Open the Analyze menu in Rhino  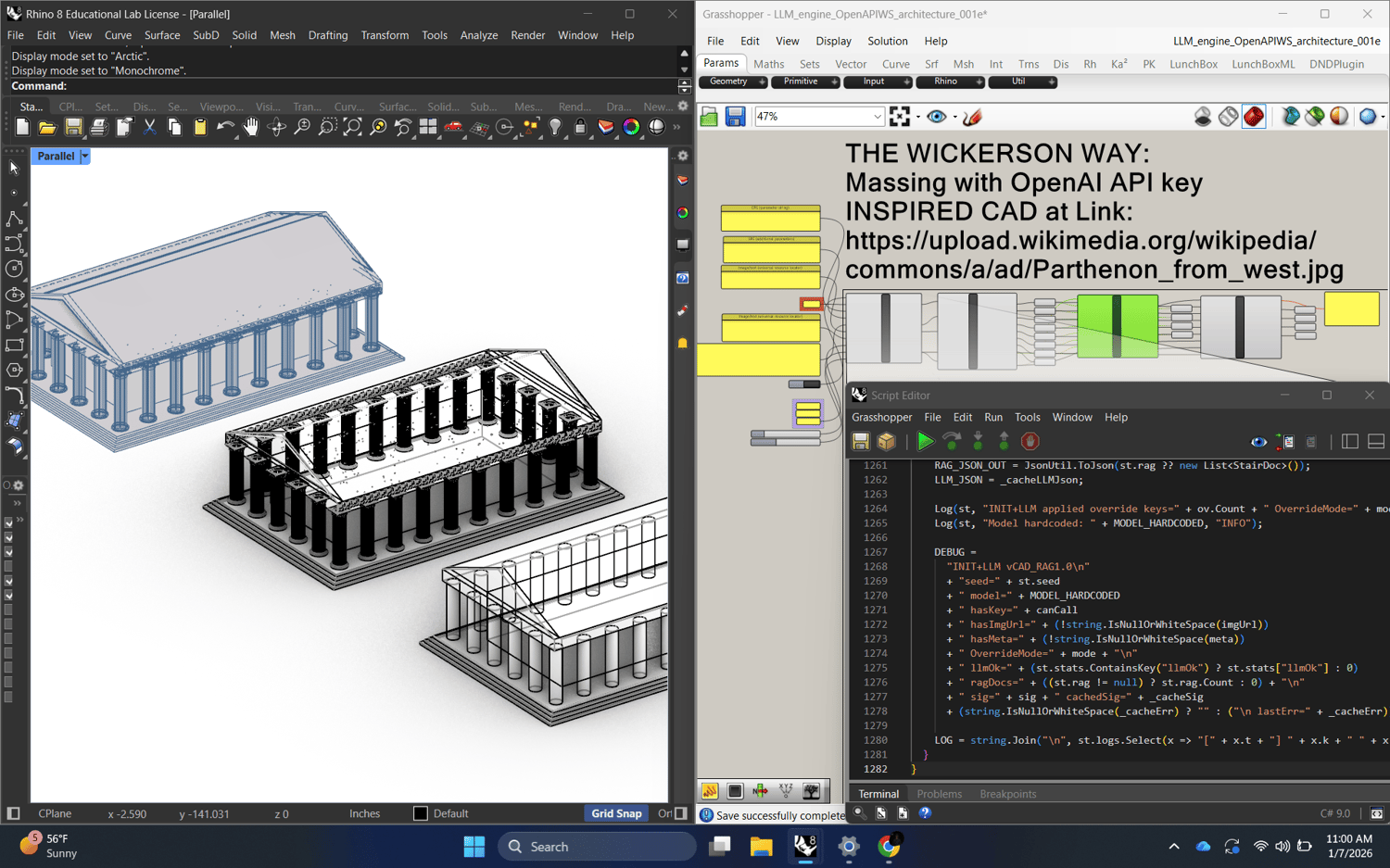point(479,35)
